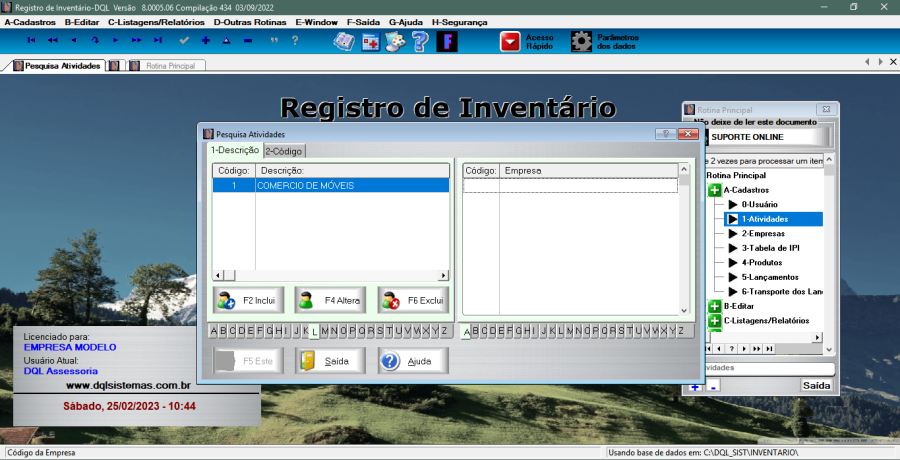
Task: Select 4-Produtos in the tree
Action: (x=761, y=262)
